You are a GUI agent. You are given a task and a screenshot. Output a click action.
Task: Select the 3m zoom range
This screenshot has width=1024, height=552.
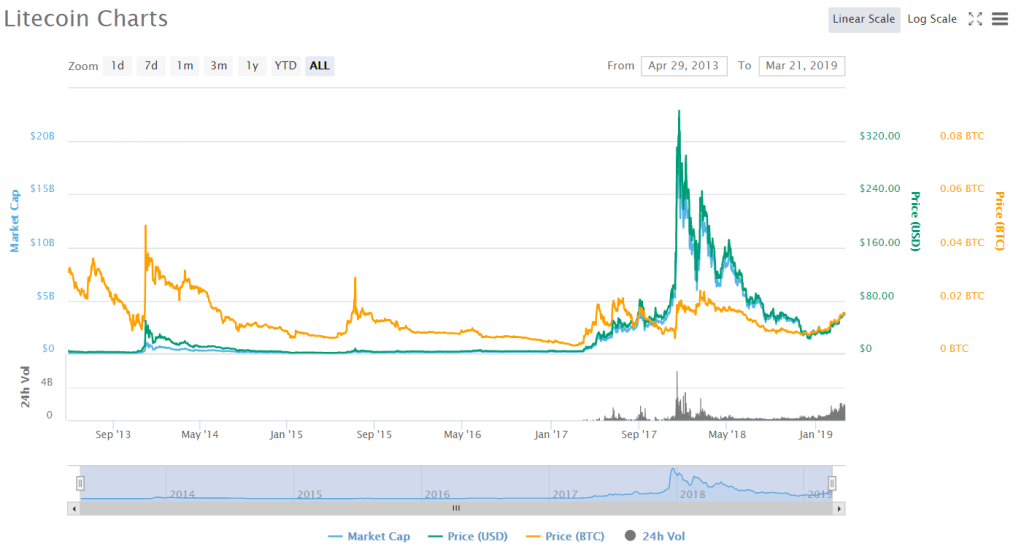218,66
